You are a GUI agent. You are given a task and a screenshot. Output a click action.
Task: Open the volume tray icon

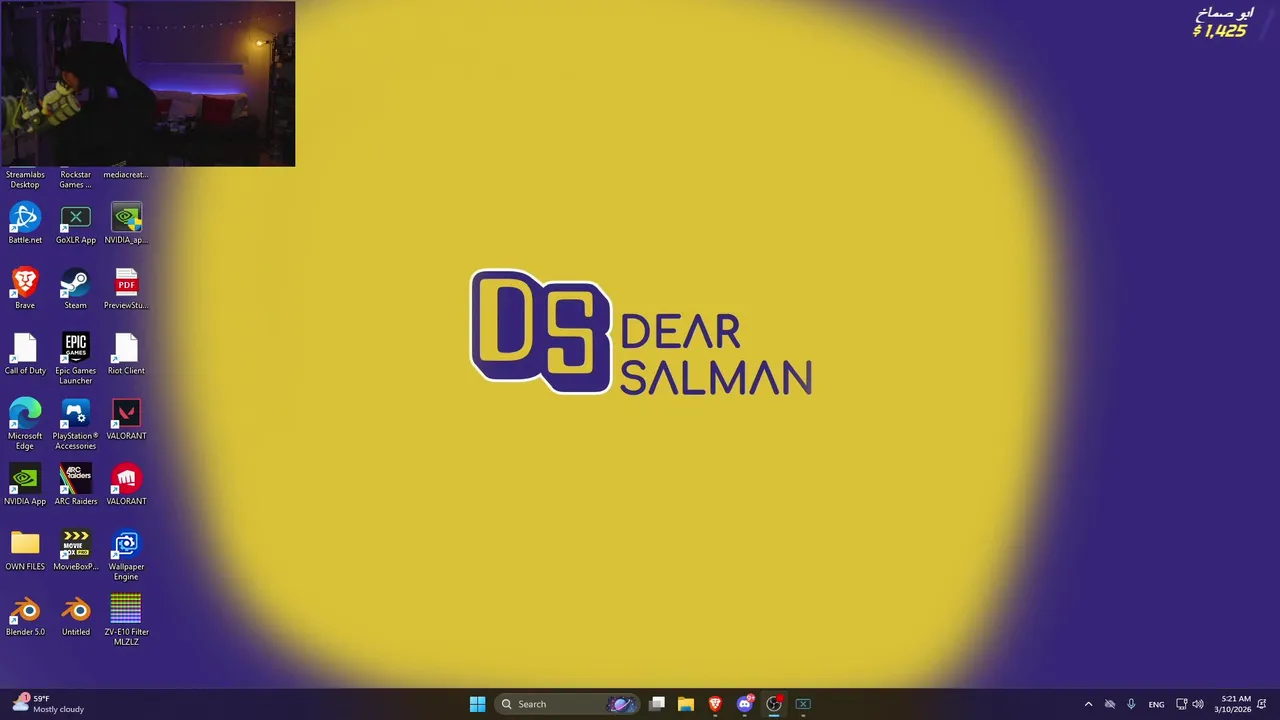click(1198, 704)
